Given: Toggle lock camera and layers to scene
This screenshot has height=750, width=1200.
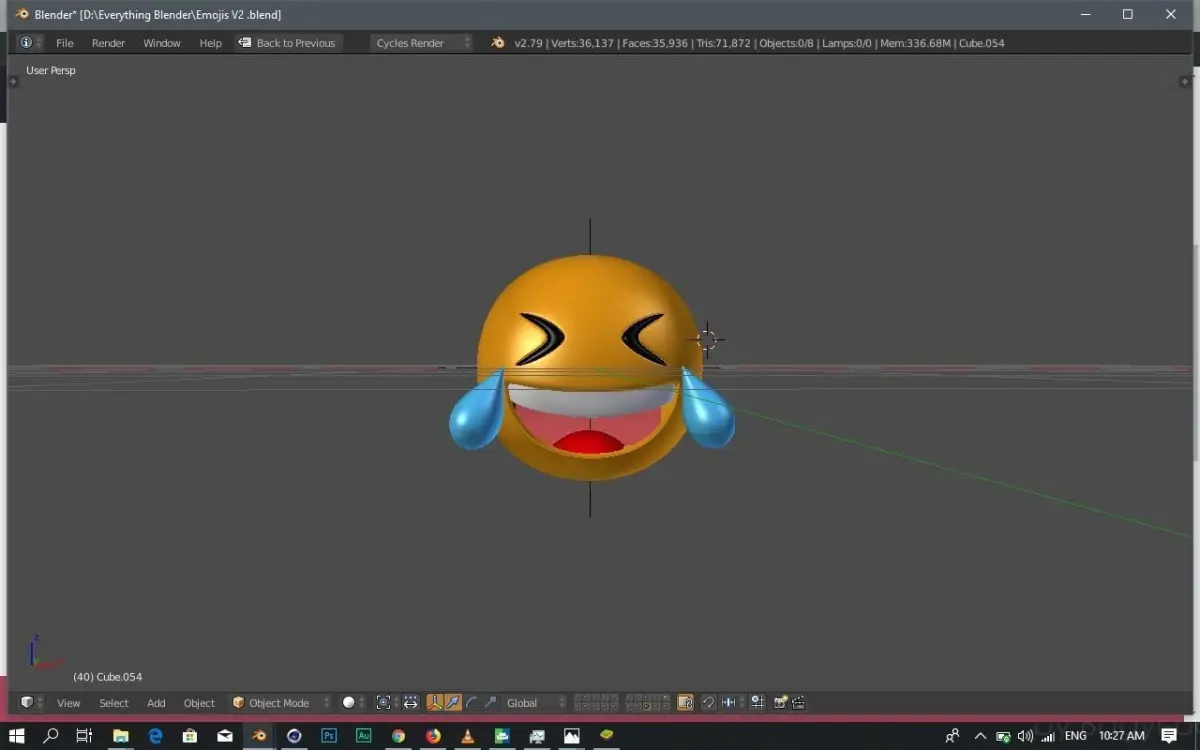Looking at the screenshot, I should click(x=685, y=703).
